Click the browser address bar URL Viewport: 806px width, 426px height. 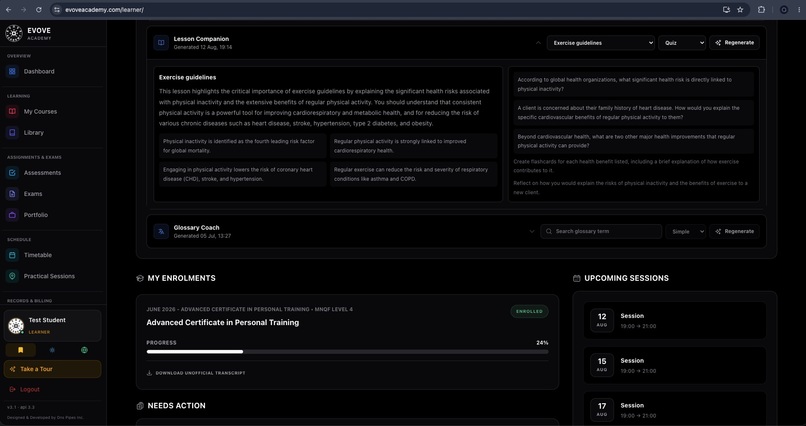pyautogui.click(x=104, y=10)
